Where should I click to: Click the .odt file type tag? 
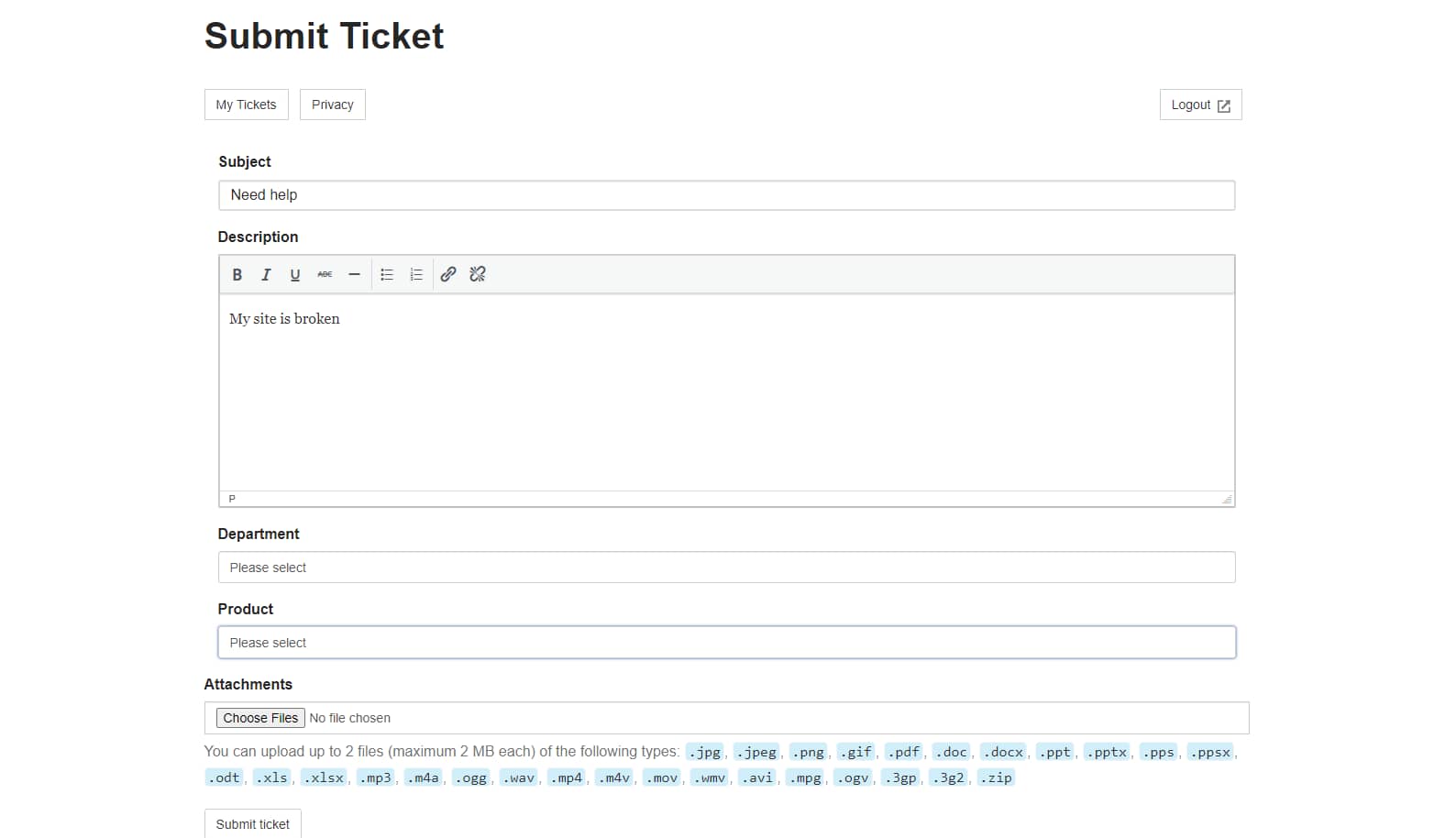(224, 777)
